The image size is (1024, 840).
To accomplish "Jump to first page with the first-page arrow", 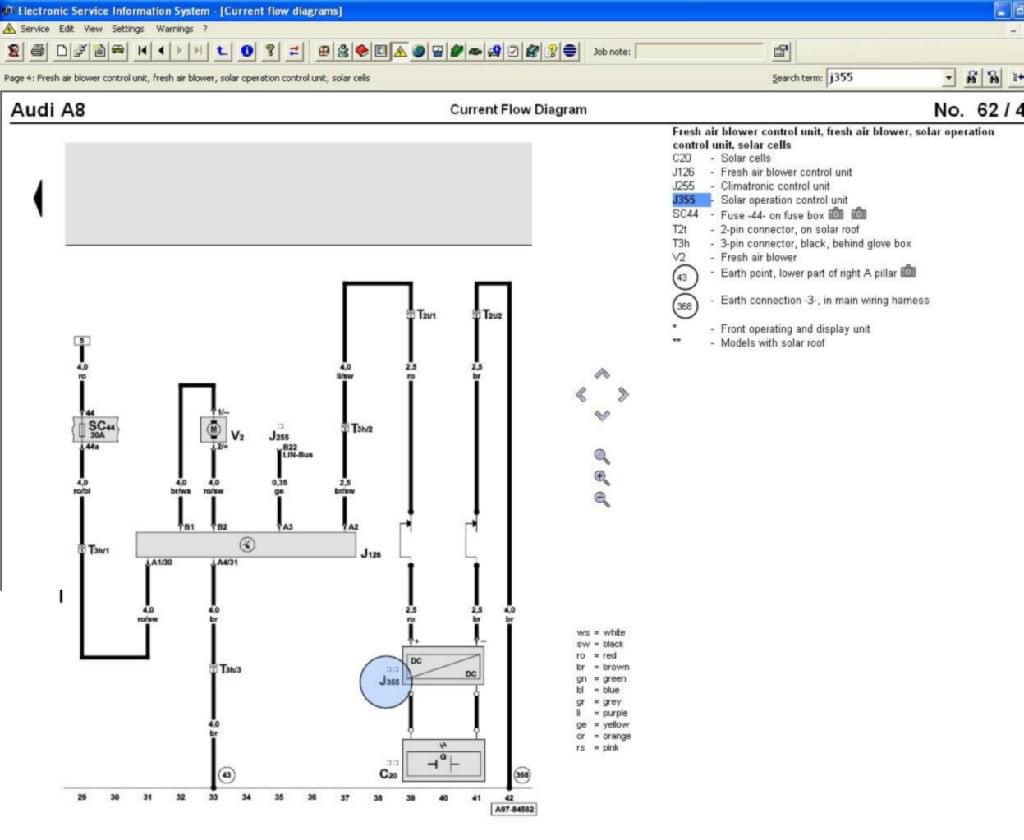I will pyautogui.click(x=142, y=51).
